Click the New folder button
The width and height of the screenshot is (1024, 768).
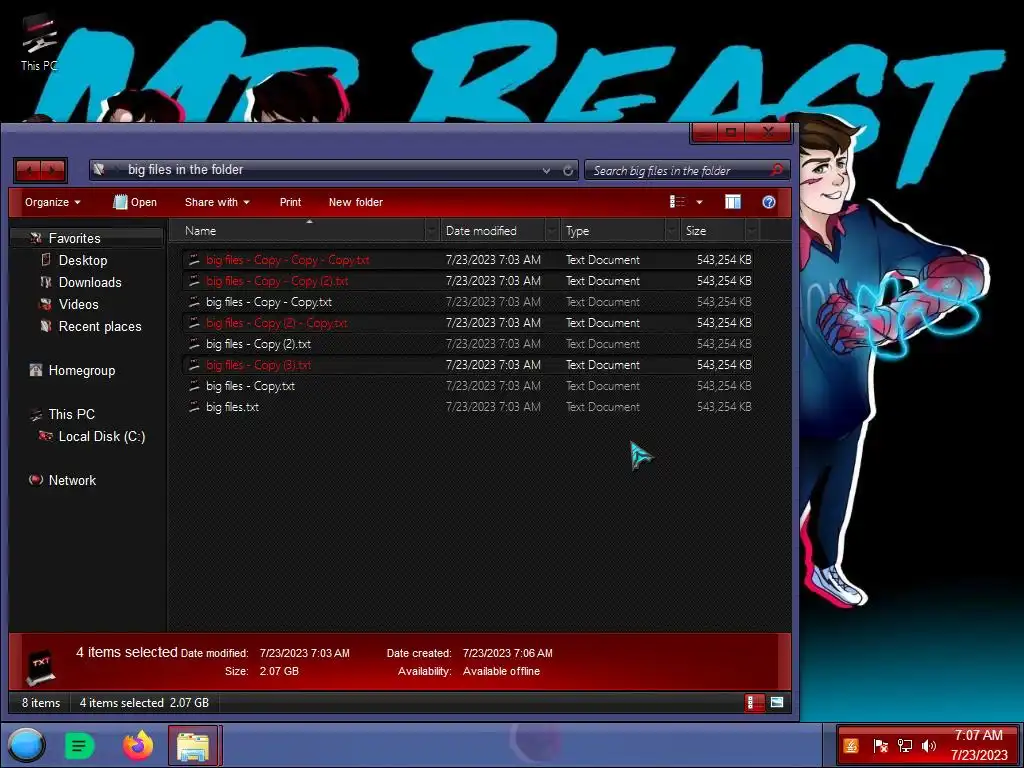tap(356, 202)
